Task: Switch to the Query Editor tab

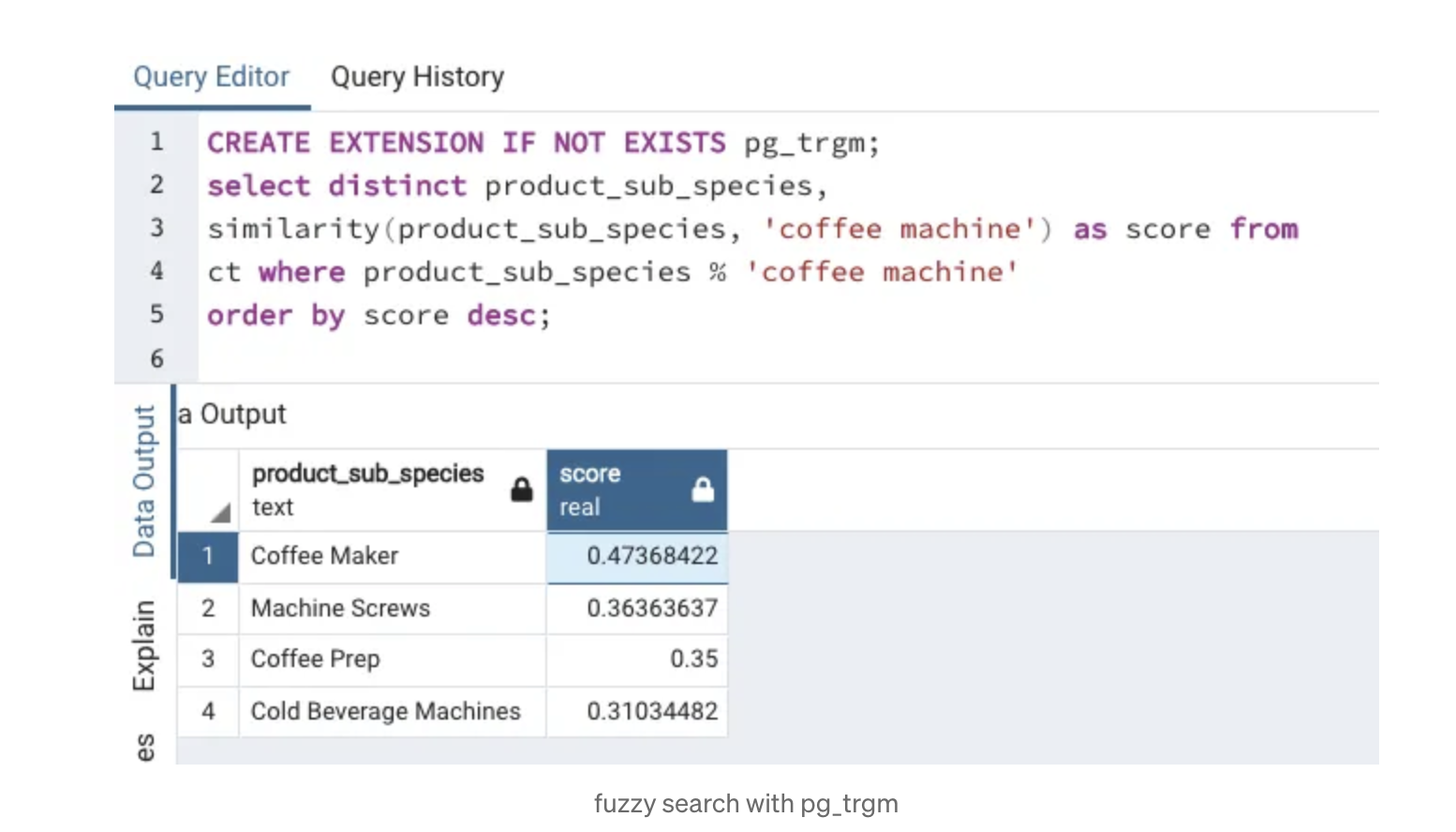Action: coord(212,77)
